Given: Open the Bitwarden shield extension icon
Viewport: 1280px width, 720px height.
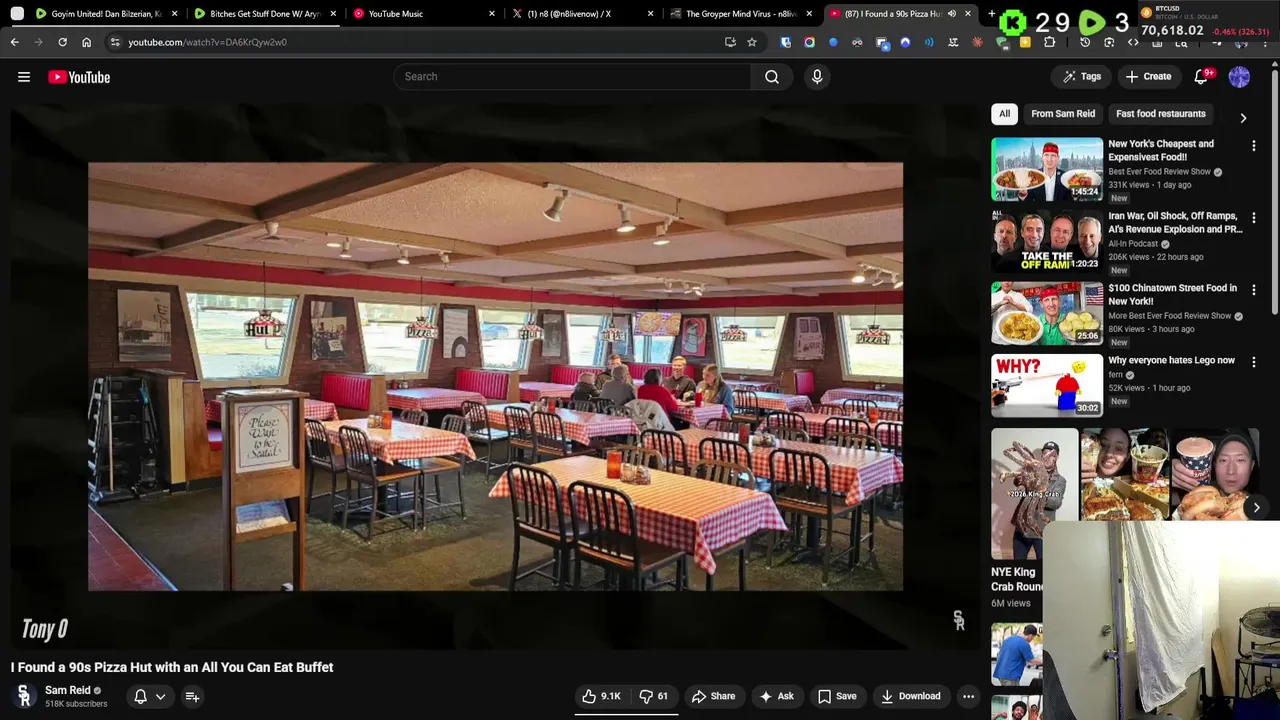Looking at the screenshot, I should coord(786,42).
